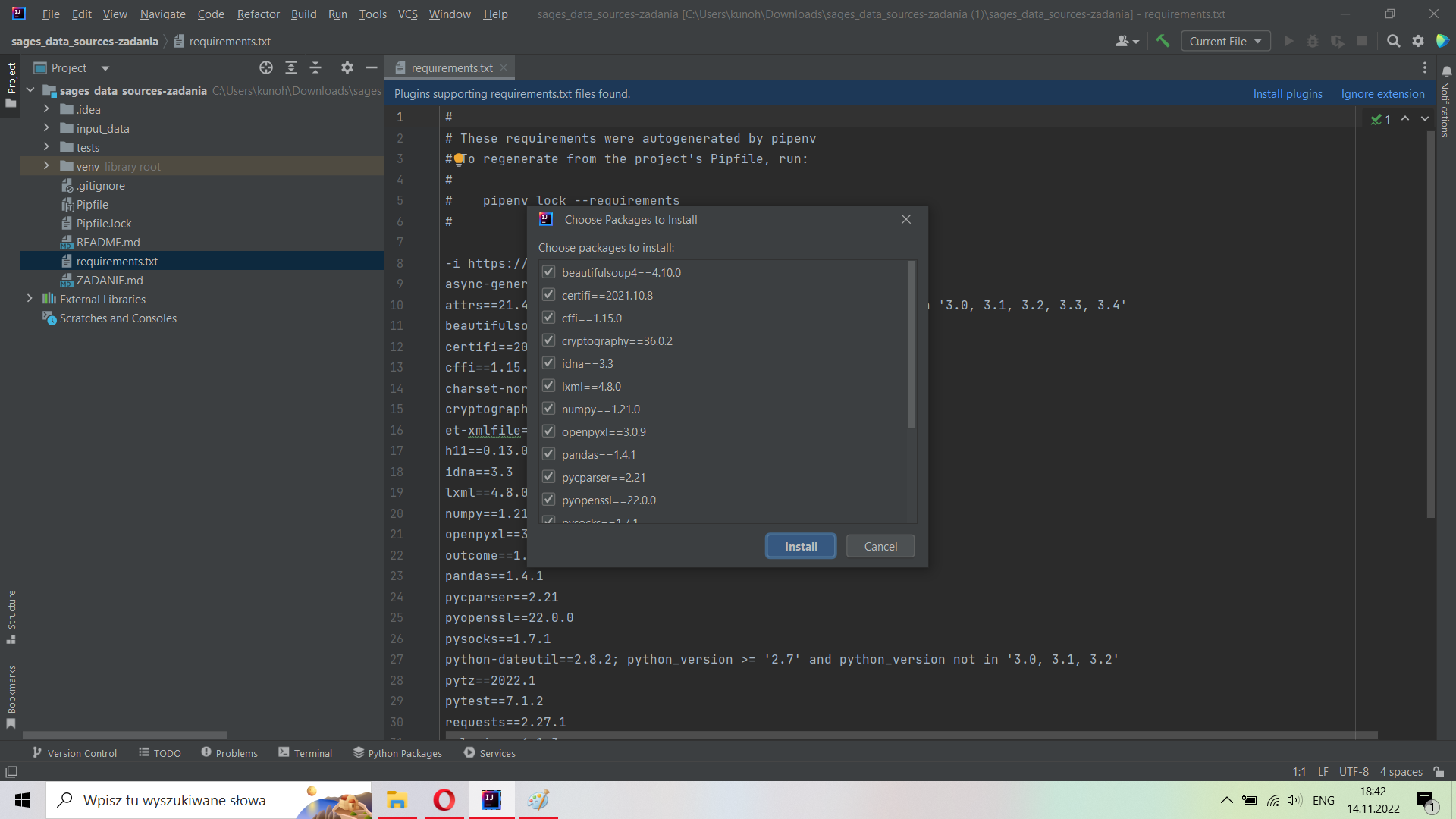Click the Install button in dialog
The image size is (1456, 819).
coord(800,546)
